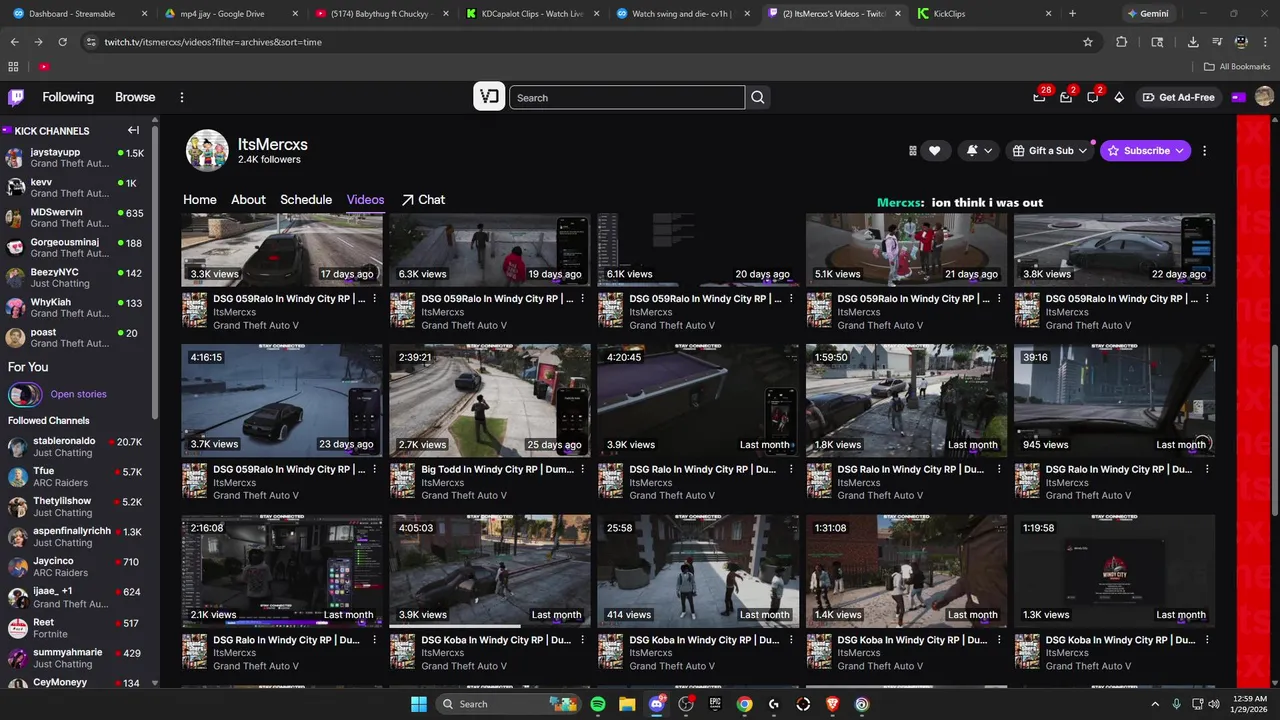Open Epic Games Launcher from the taskbar
1280x720 pixels.
[715, 704]
